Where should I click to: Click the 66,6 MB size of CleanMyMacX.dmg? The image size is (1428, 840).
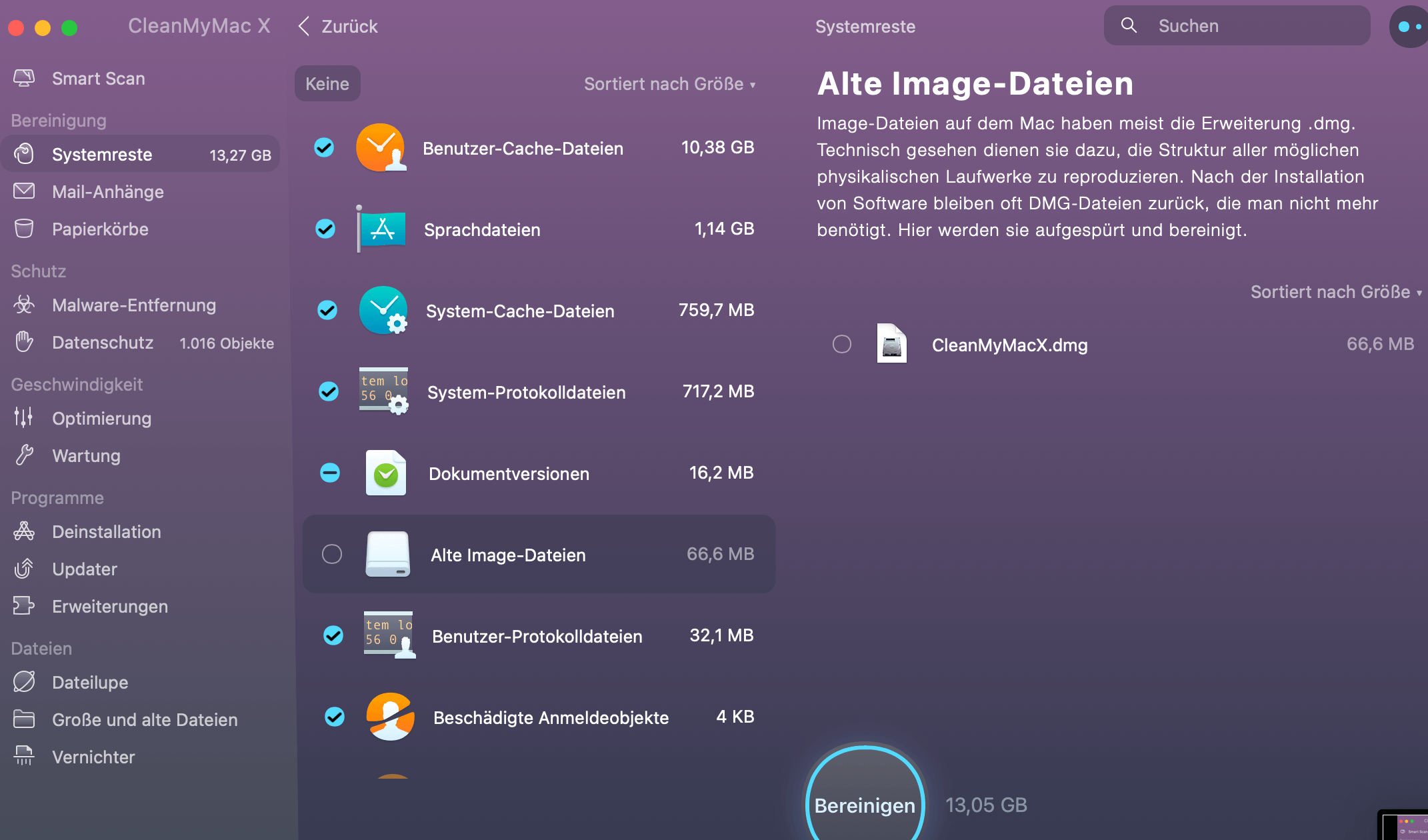[x=1380, y=344]
